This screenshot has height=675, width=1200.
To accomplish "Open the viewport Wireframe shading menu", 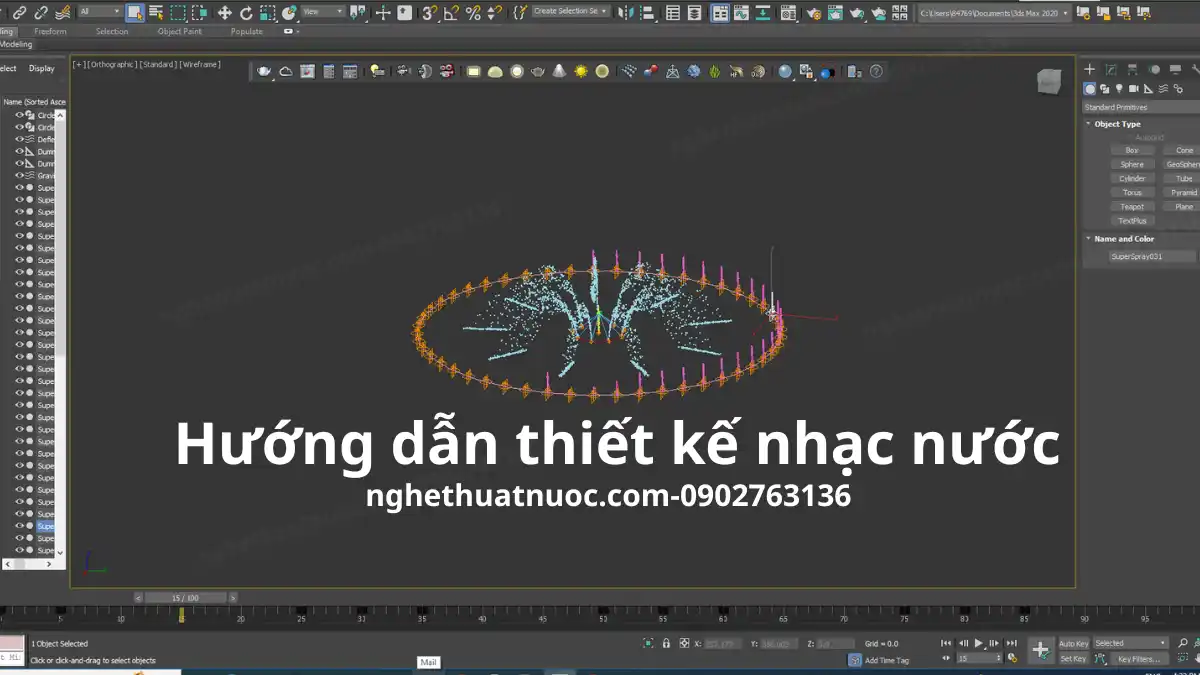I will point(199,64).
